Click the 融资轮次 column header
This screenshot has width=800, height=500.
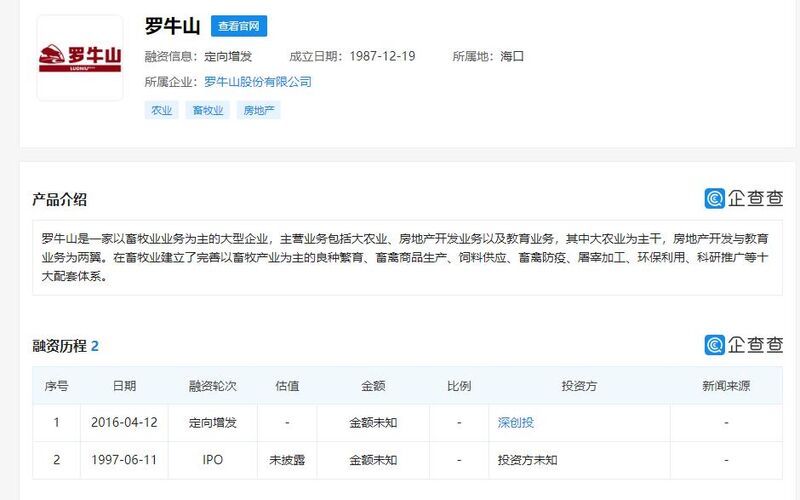pos(213,386)
